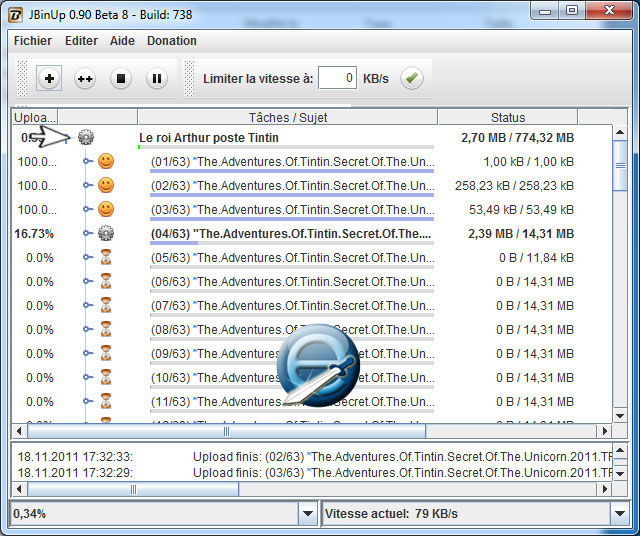Click hourglass icon of file 10/63
Screen dimensions: 640x536
(106, 378)
